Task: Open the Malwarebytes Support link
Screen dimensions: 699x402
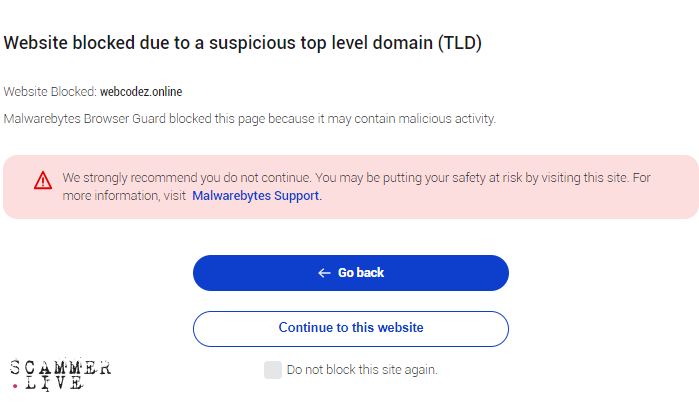Action: coord(256,196)
